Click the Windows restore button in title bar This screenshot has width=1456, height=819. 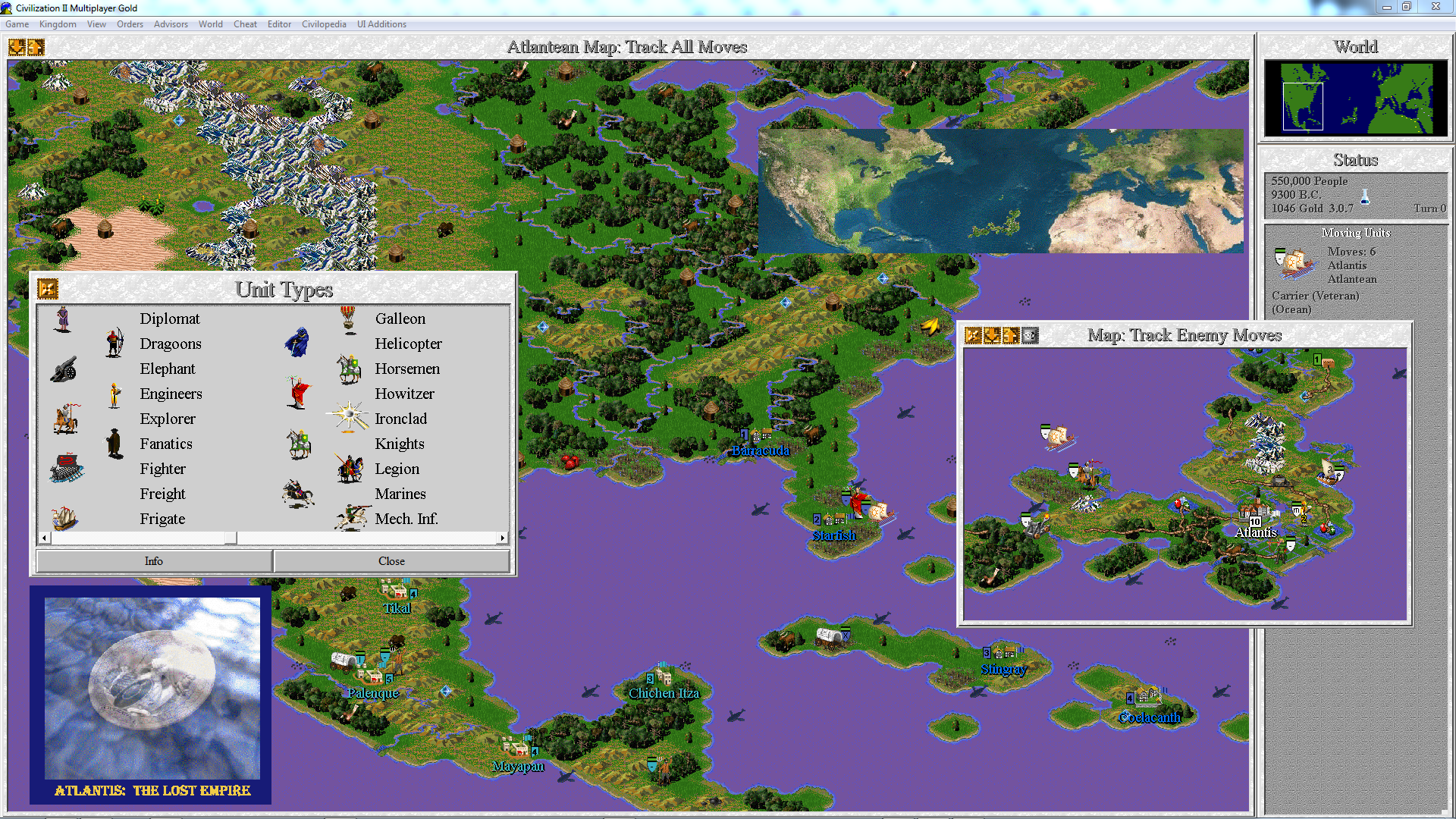click(x=1406, y=7)
